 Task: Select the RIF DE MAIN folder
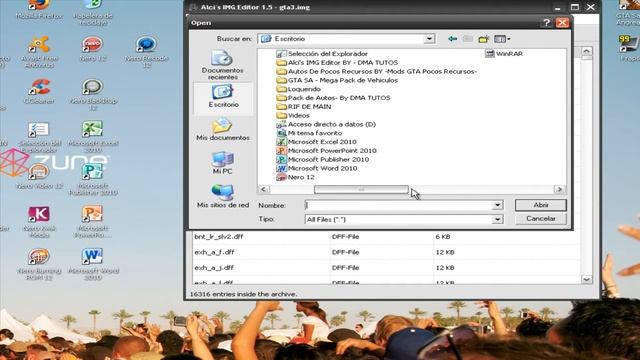click(304, 107)
